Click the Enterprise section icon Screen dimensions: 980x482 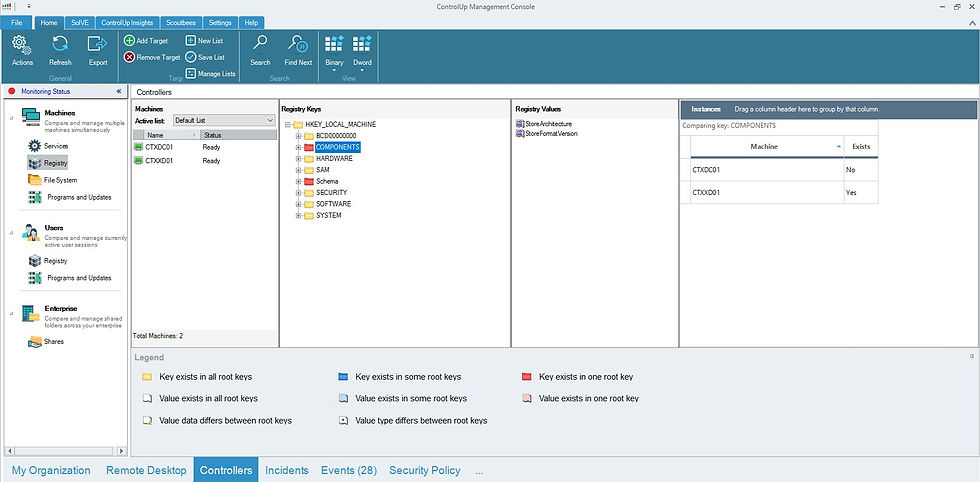click(31, 313)
